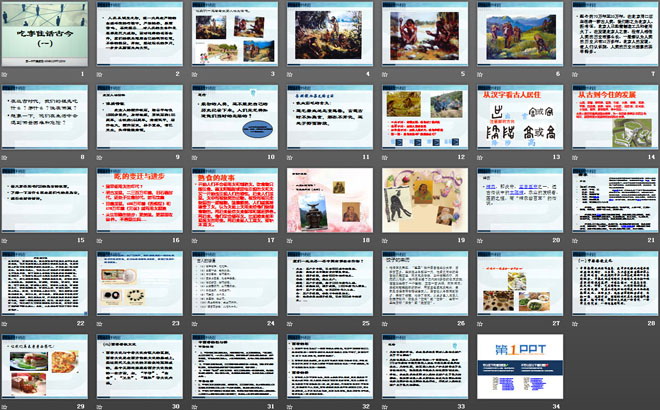
Task: Select slide 7 paragraph thumbnail
Action: pos(615,34)
